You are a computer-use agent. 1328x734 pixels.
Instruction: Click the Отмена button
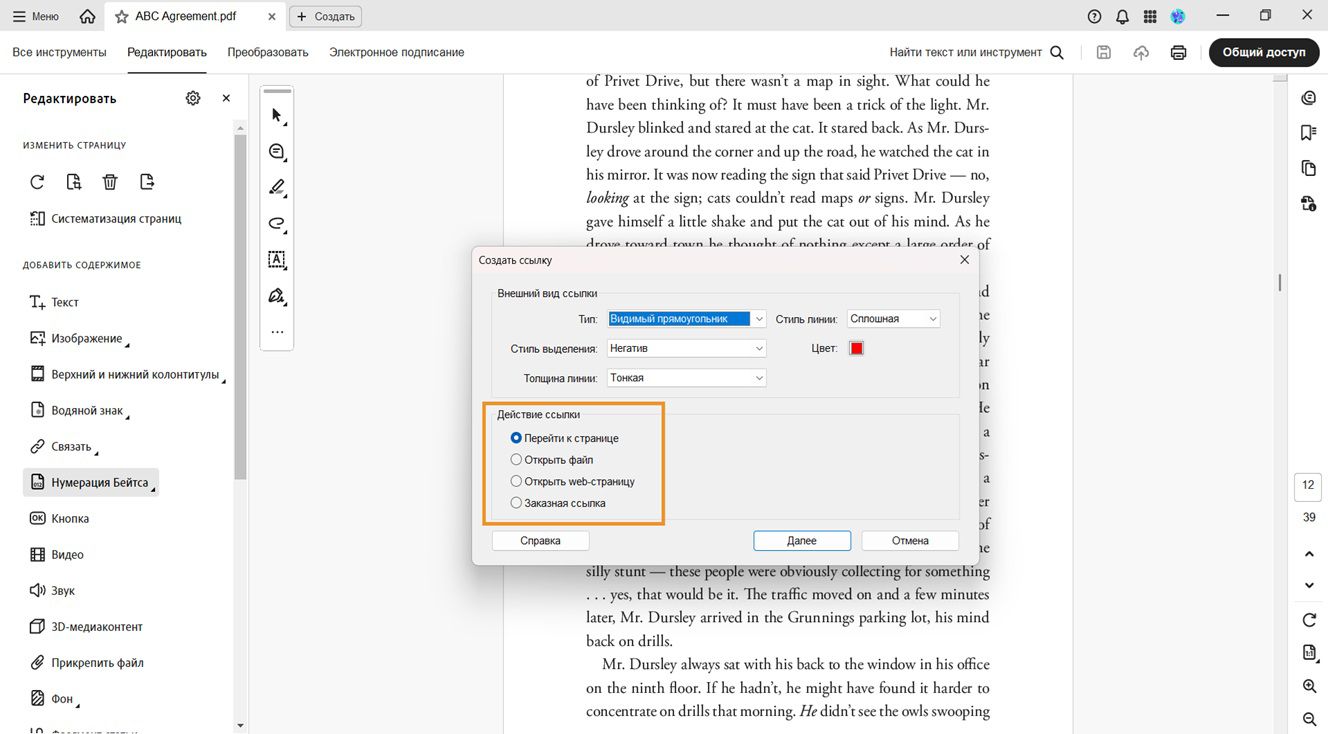click(x=910, y=540)
